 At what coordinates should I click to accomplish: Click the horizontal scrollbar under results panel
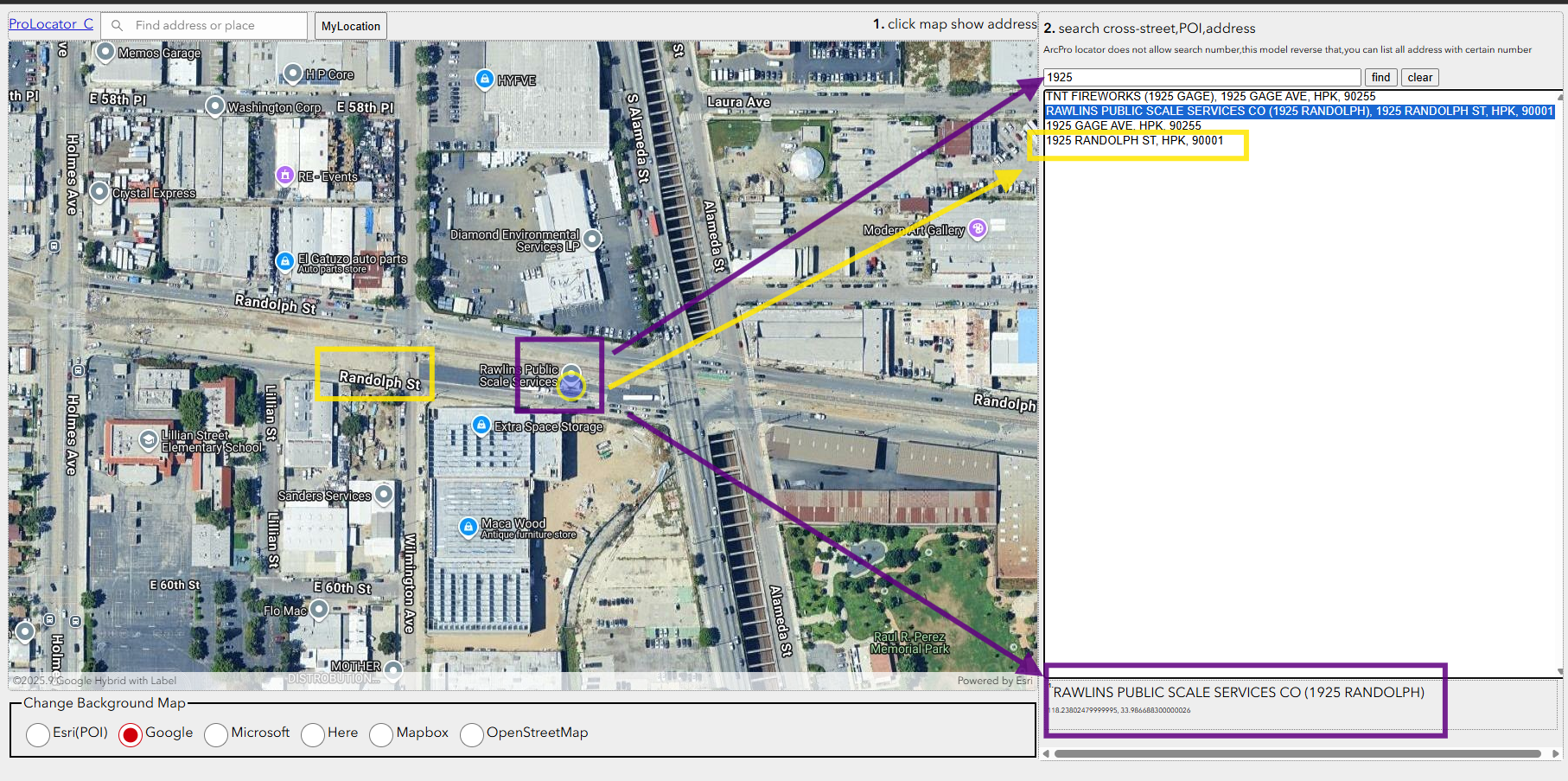(x=1297, y=753)
